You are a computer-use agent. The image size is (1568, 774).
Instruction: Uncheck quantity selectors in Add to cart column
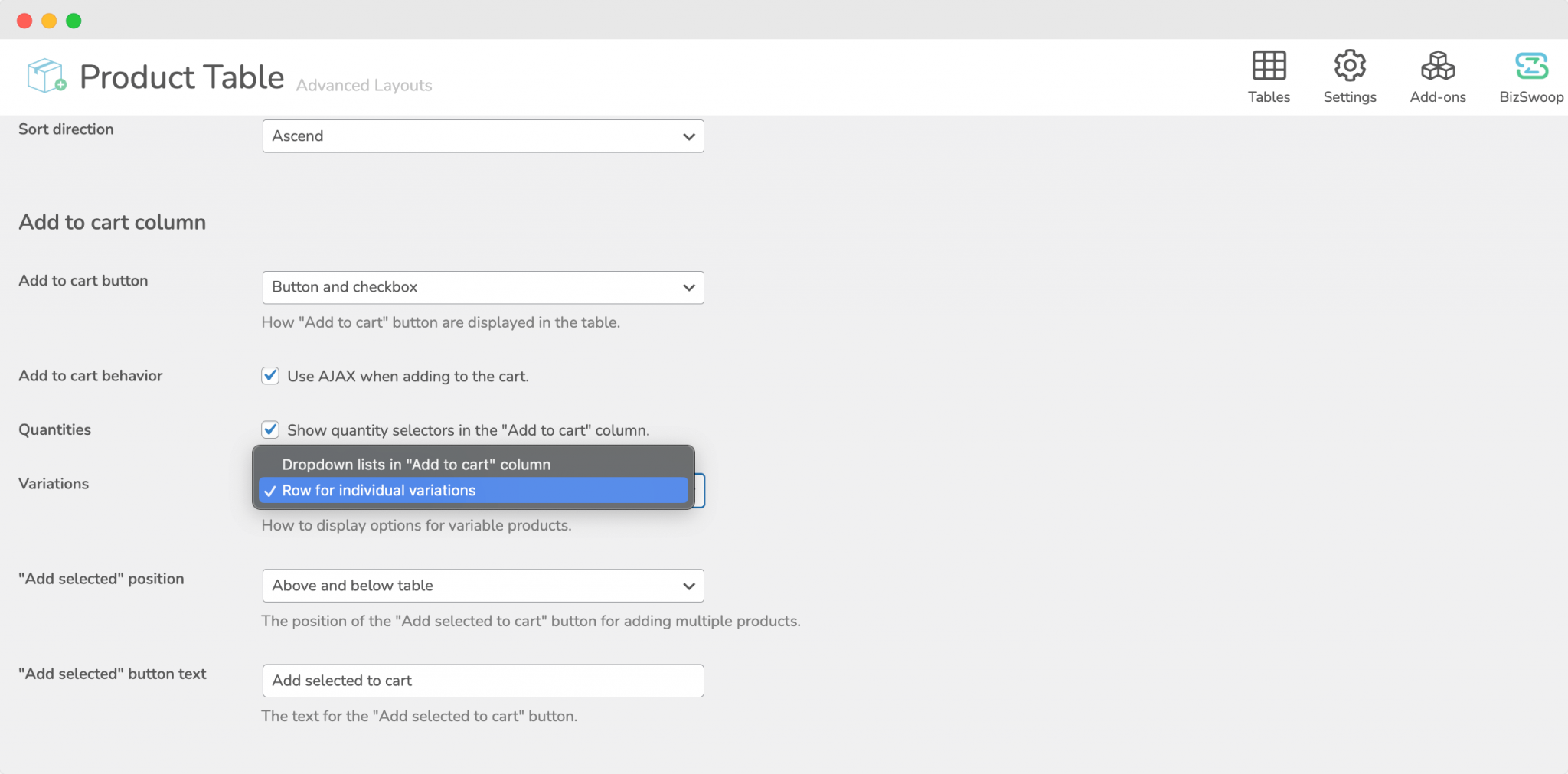coord(270,429)
